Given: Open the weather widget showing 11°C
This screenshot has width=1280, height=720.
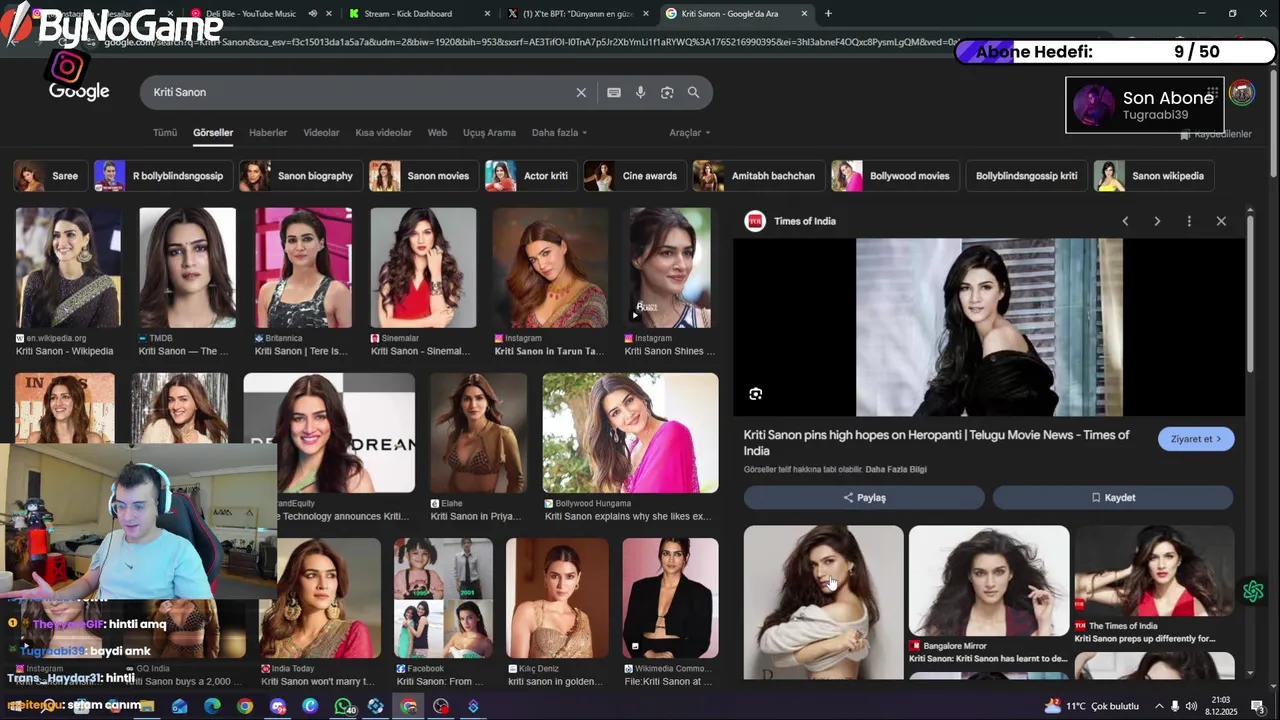Looking at the screenshot, I should pyautogui.click(x=1092, y=706).
